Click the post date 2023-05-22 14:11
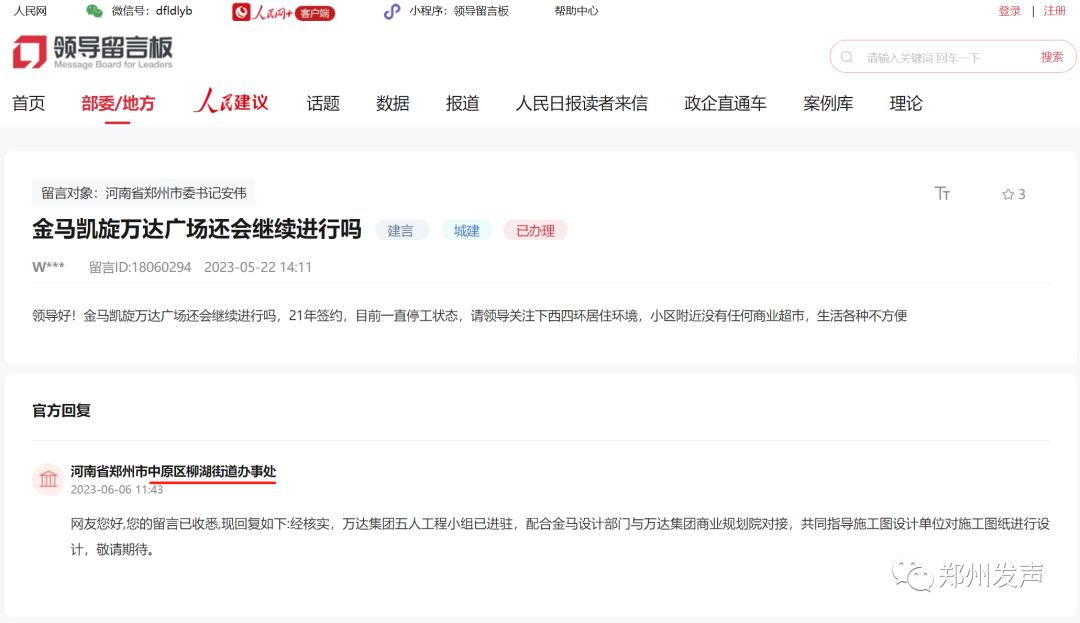The height and width of the screenshot is (623, 1080). coord(258,267)
